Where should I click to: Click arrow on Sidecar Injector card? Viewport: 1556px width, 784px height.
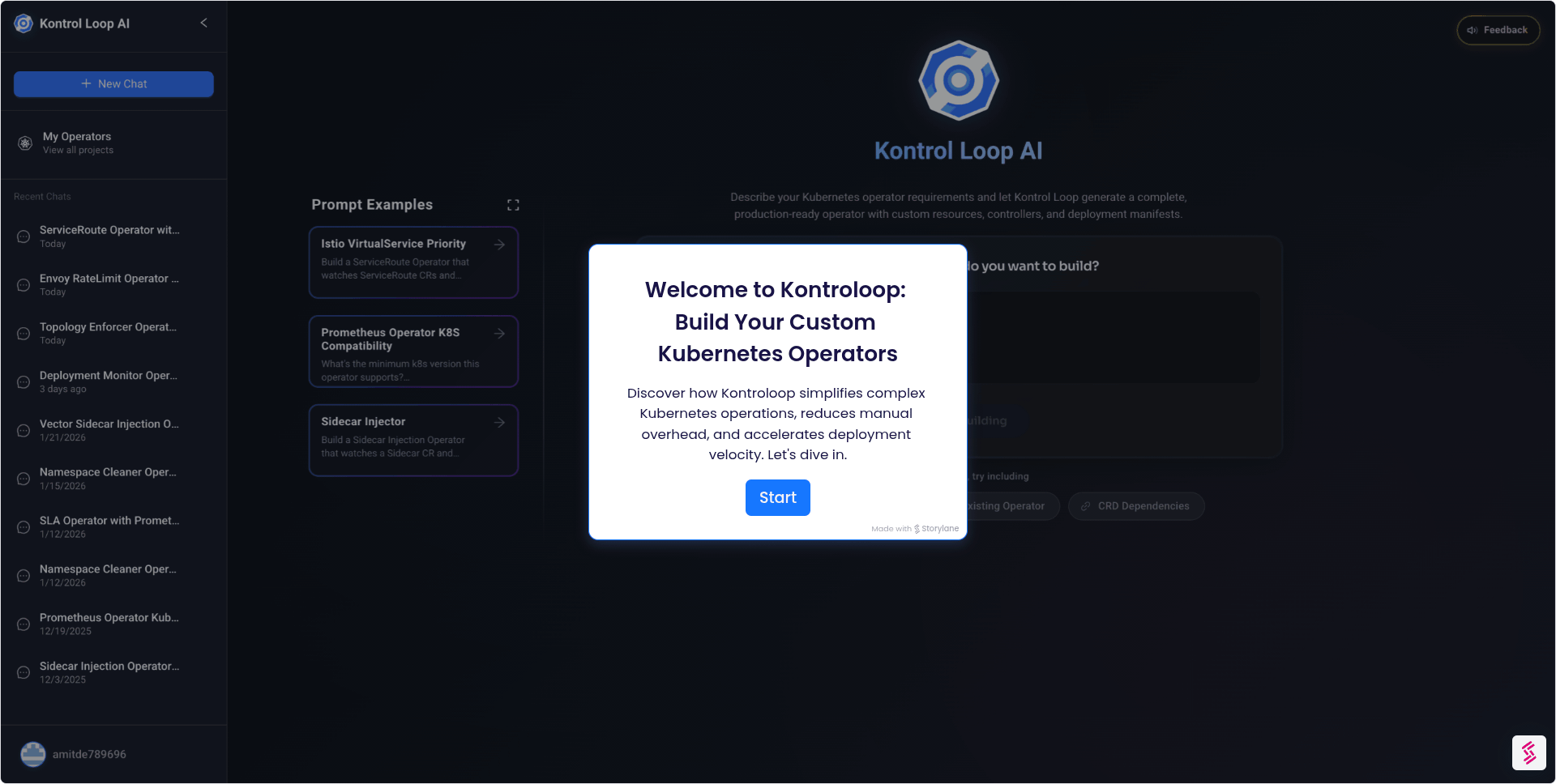pos(499,423)
